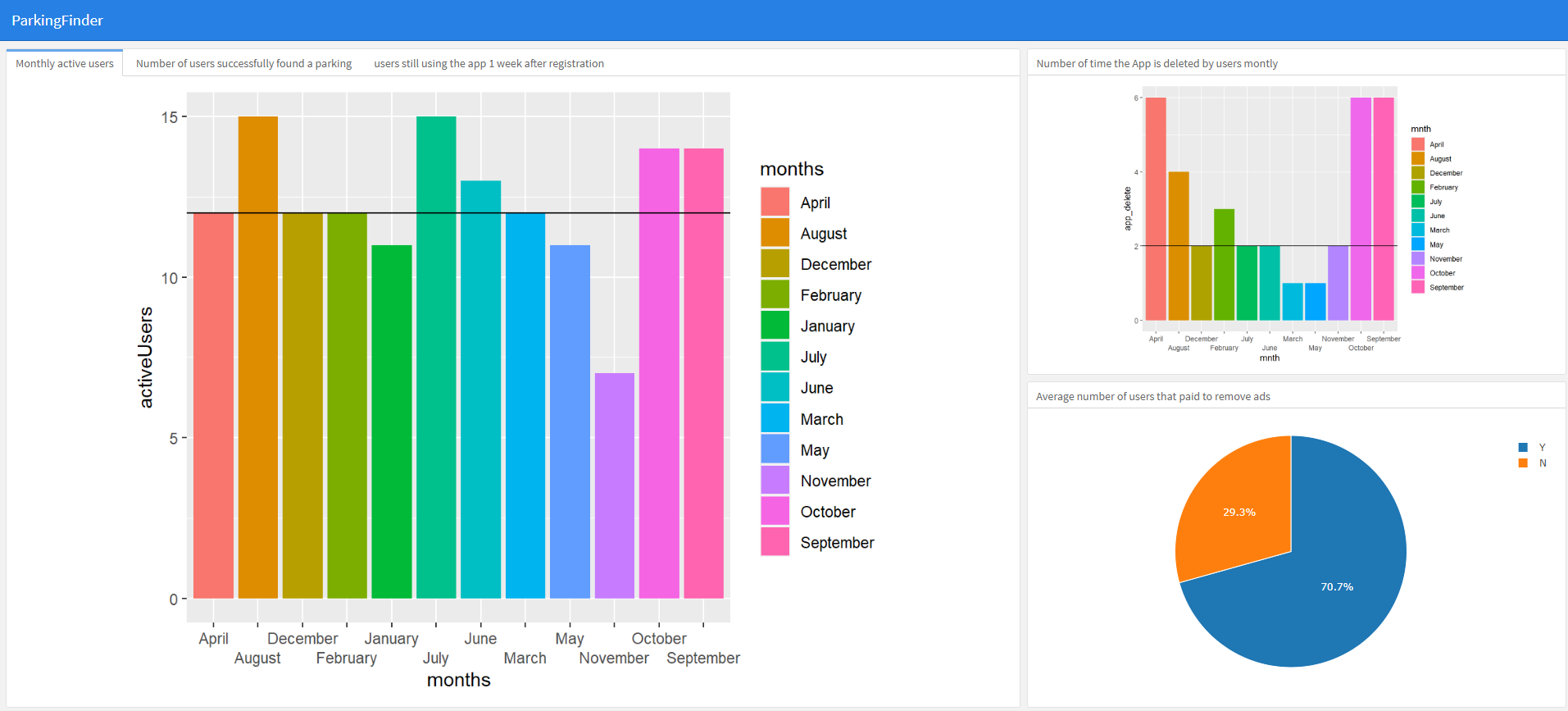Click the September bar in app delete chart
Screen dimensions: 1568x711
(x=1384, y=209)
